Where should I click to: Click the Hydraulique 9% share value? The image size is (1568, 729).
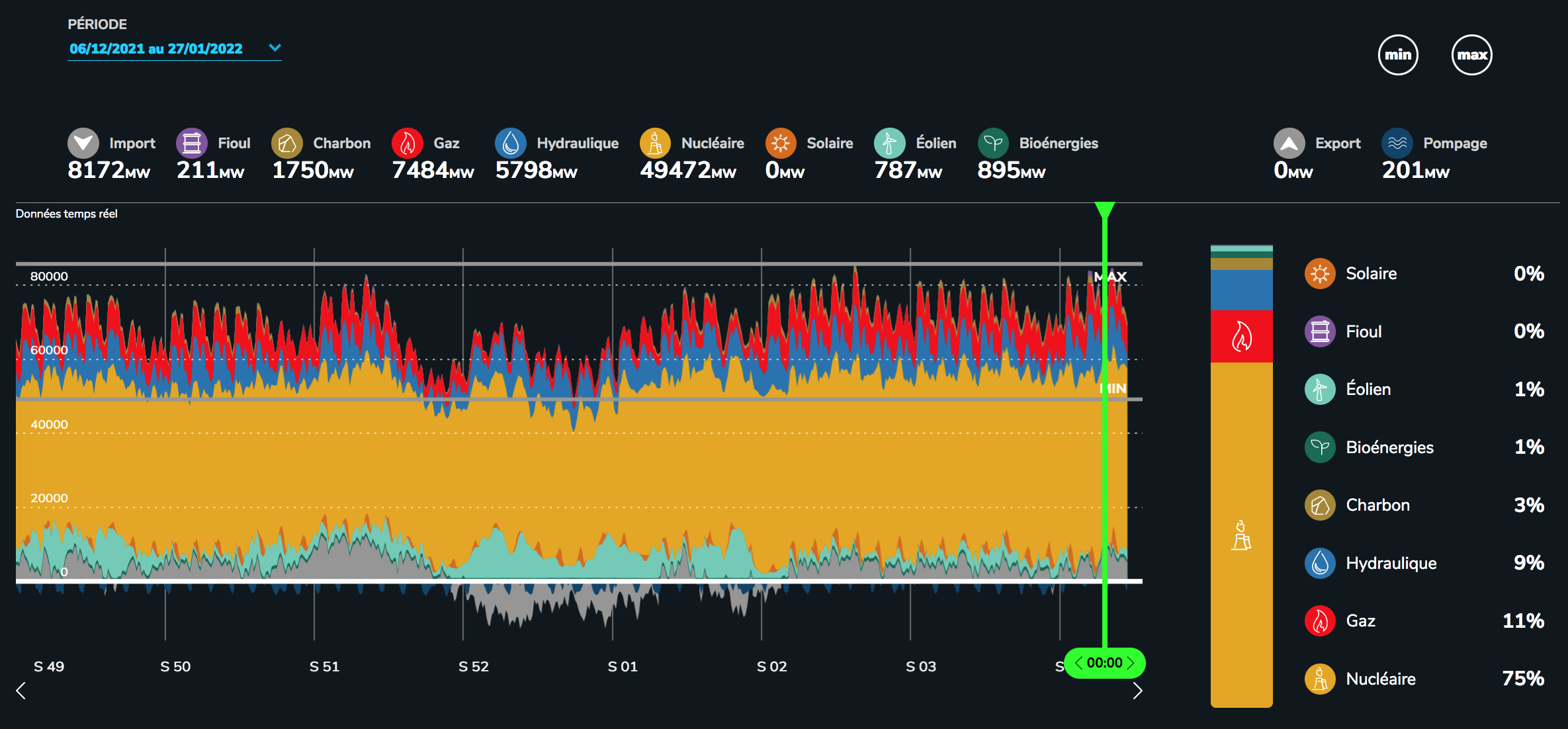[1529, 563]
